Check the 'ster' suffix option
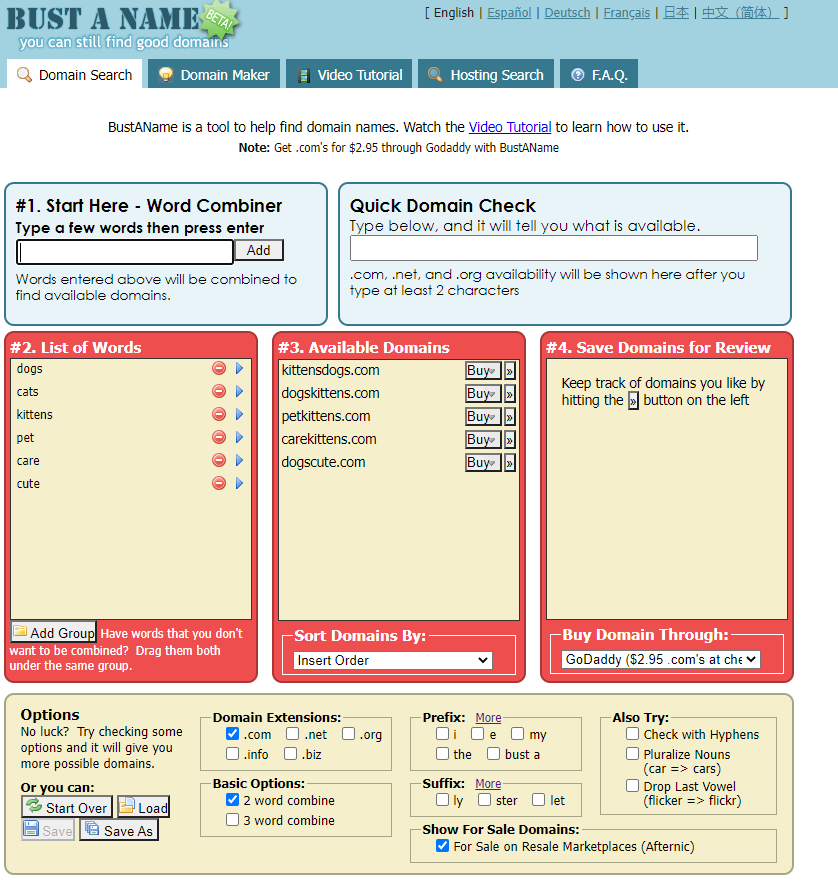The image size is (838, 886). pos(484,800)
